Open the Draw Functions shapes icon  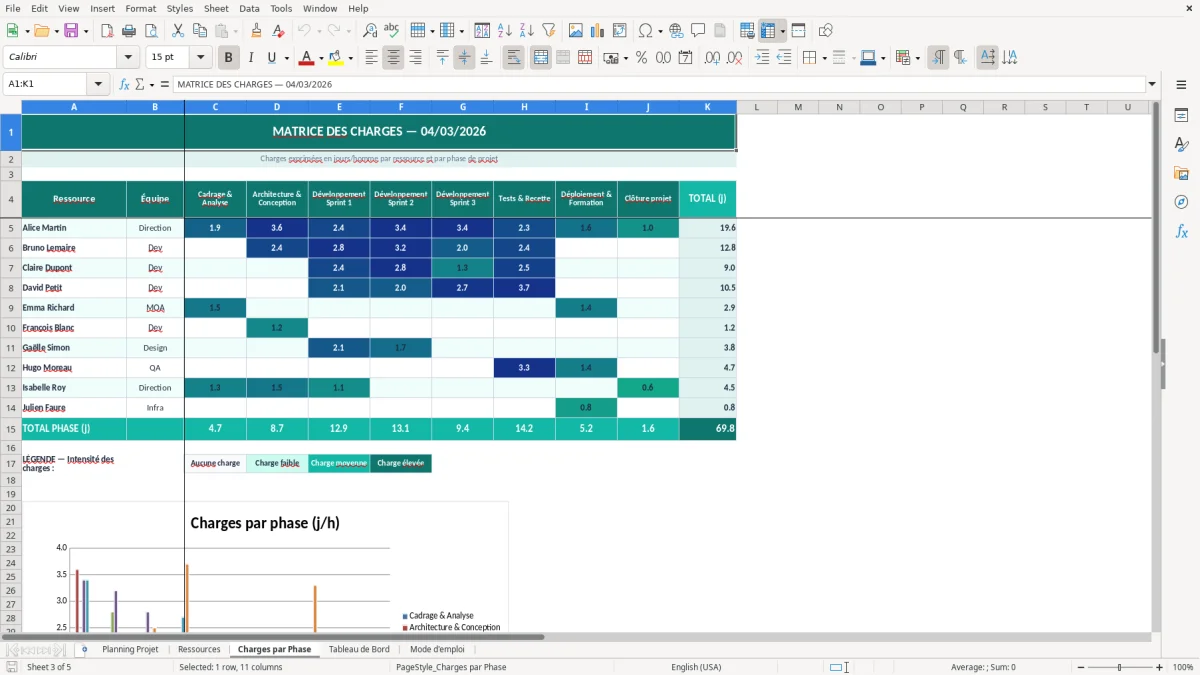pos(826,31)
